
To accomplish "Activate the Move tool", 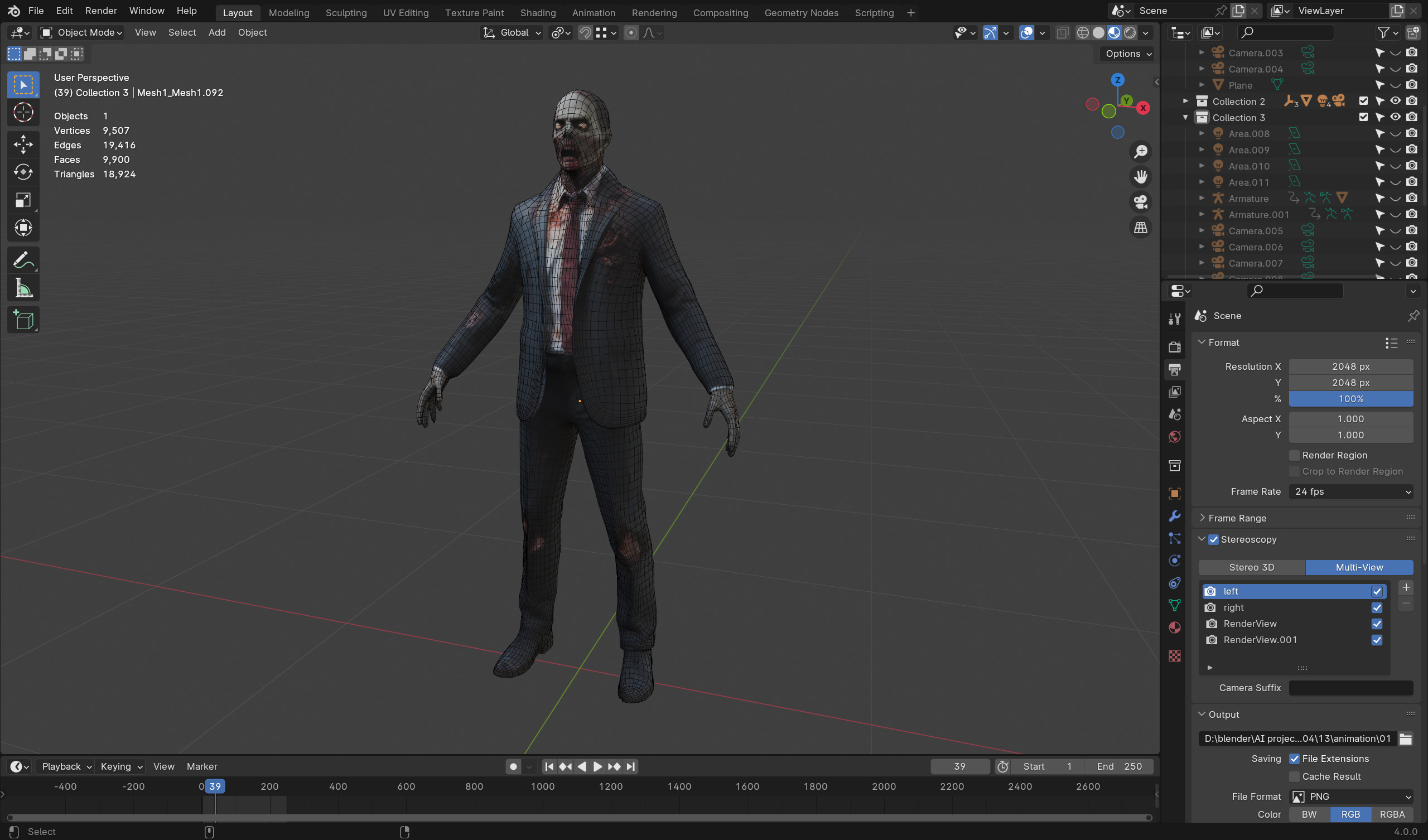I will point(23,144).
